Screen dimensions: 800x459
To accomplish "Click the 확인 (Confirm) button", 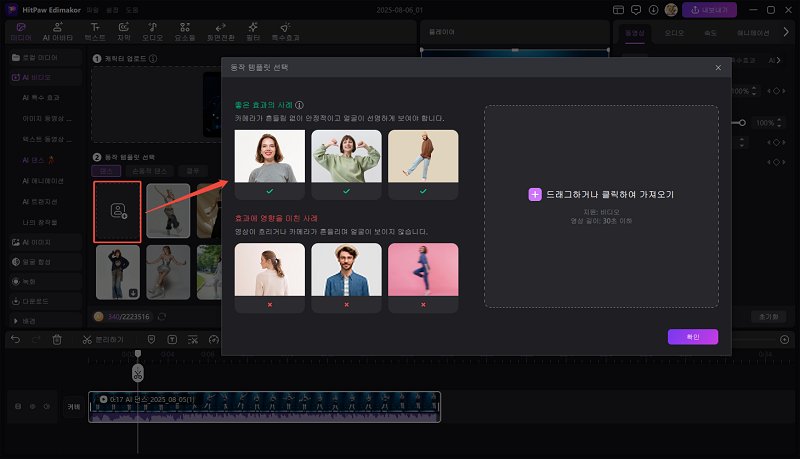I will (693, 337).
